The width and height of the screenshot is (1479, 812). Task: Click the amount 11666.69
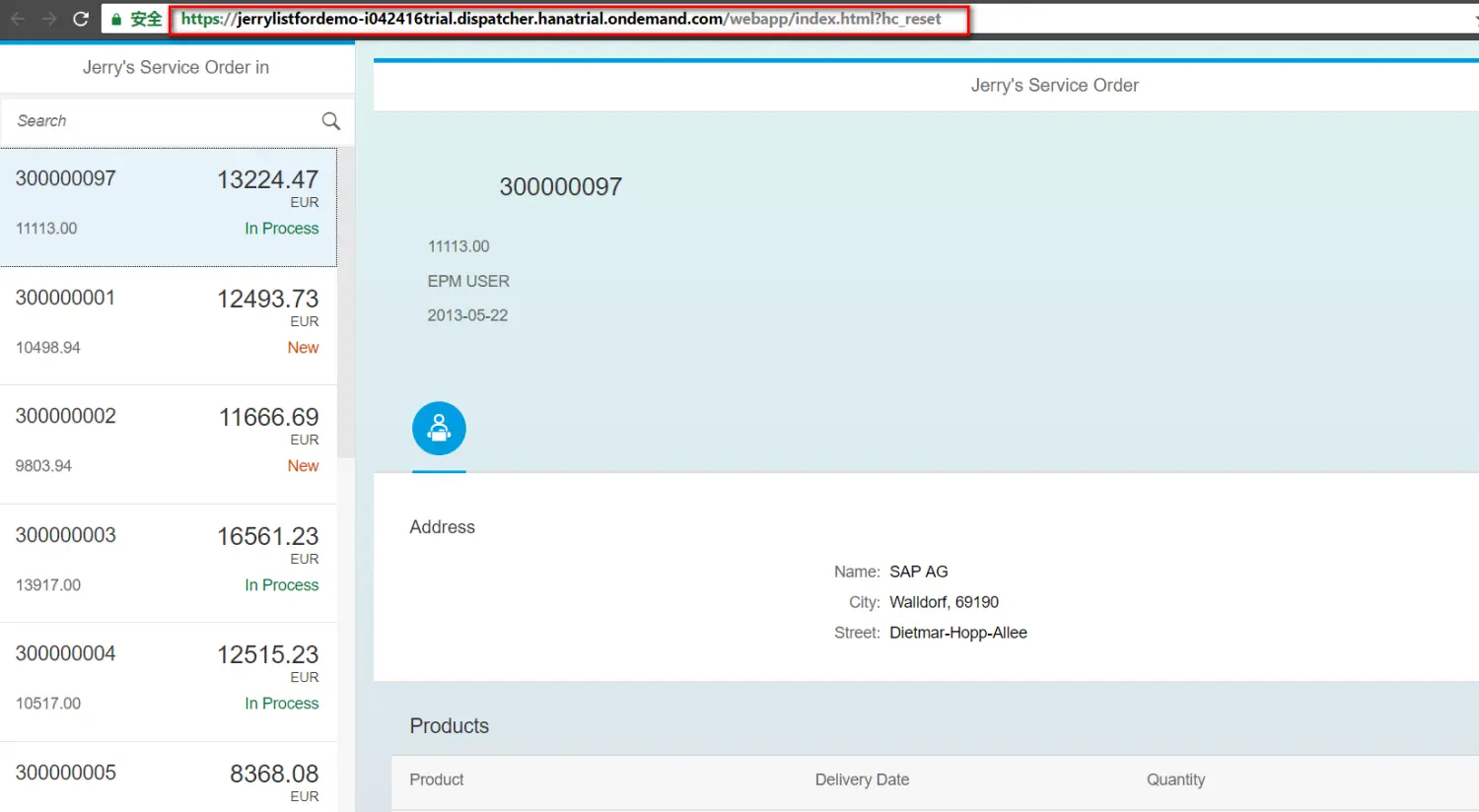pos(268,417)
